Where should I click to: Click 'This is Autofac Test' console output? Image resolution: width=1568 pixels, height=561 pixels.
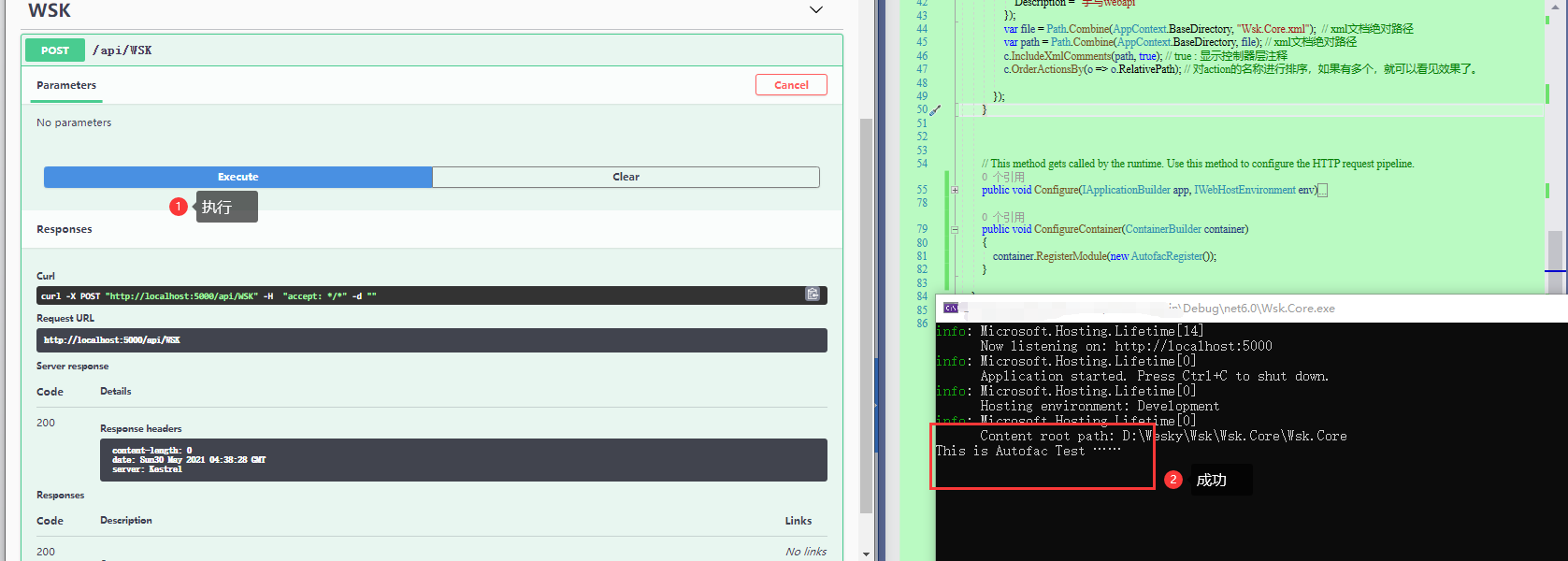coord(1028,451)
